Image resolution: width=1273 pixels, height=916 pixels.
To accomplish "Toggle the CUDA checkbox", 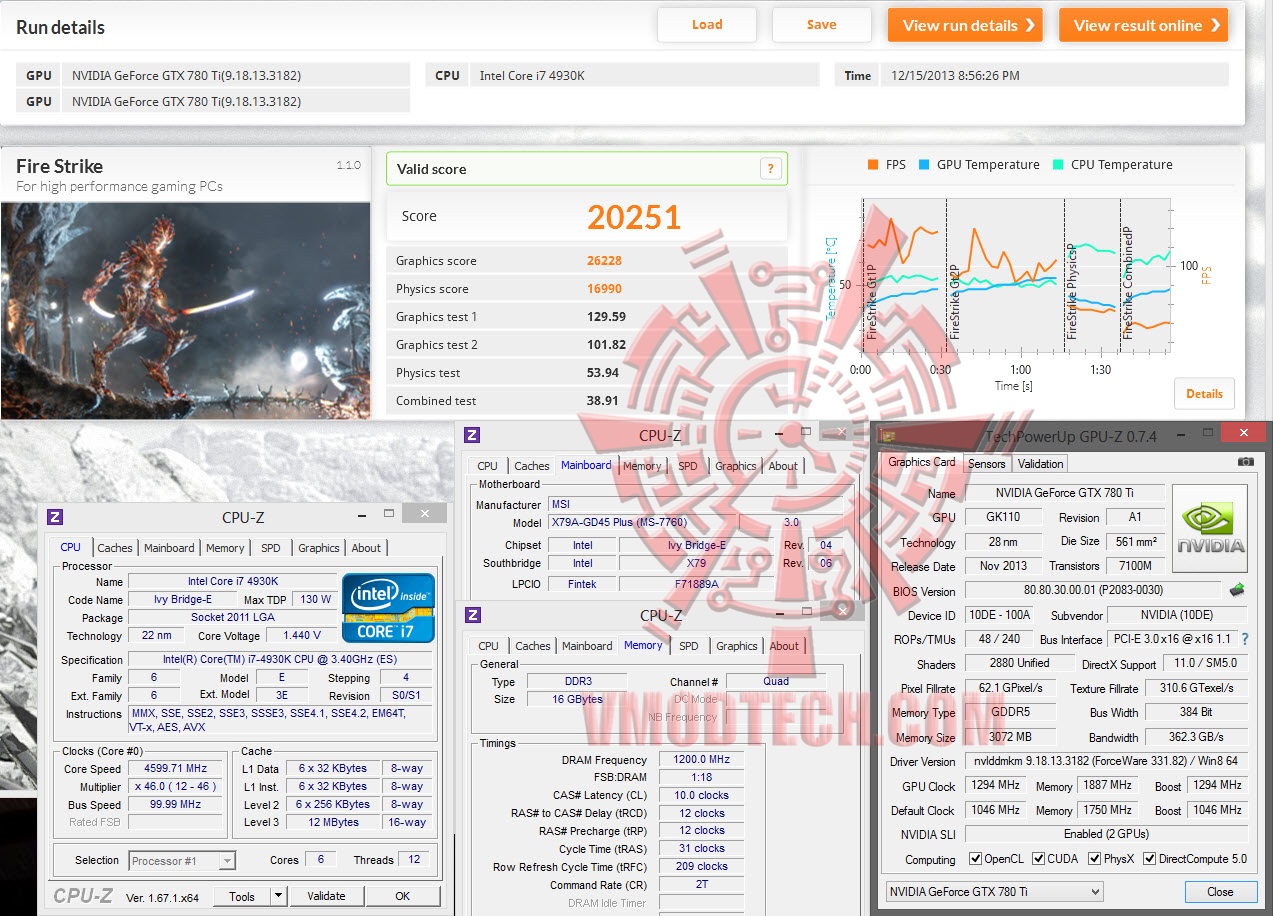I will [x=1039, y=859].
